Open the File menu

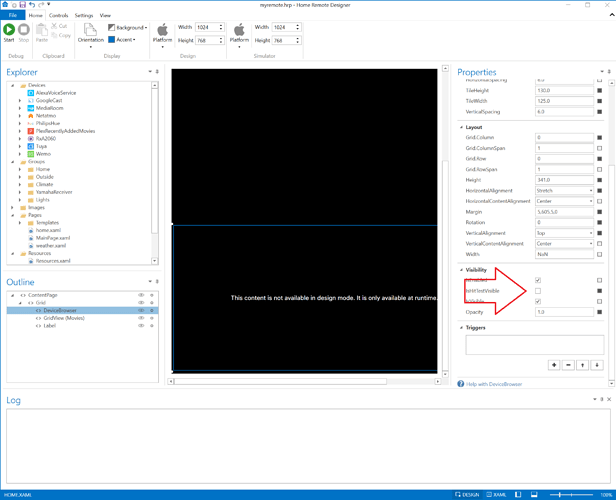coord(13,15)
